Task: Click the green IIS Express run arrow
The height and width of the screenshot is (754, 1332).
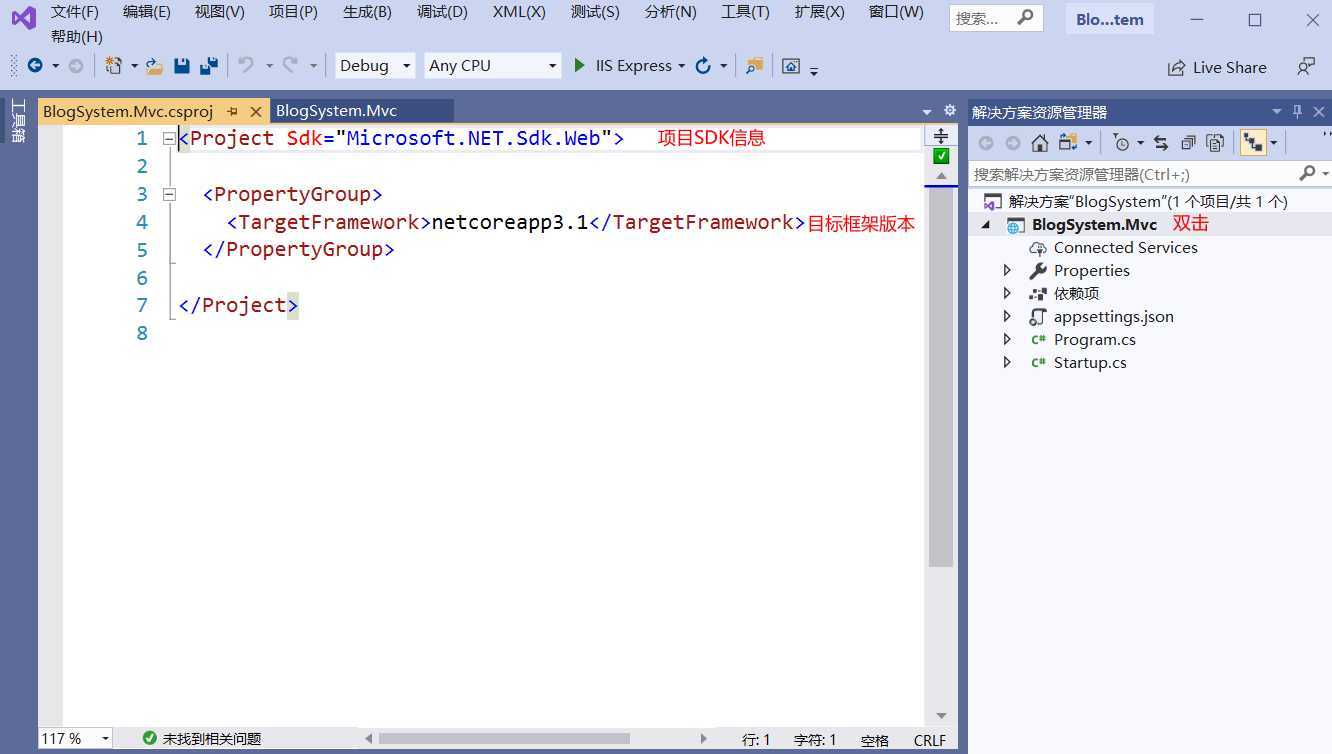Action: click(x=579, y=66)
